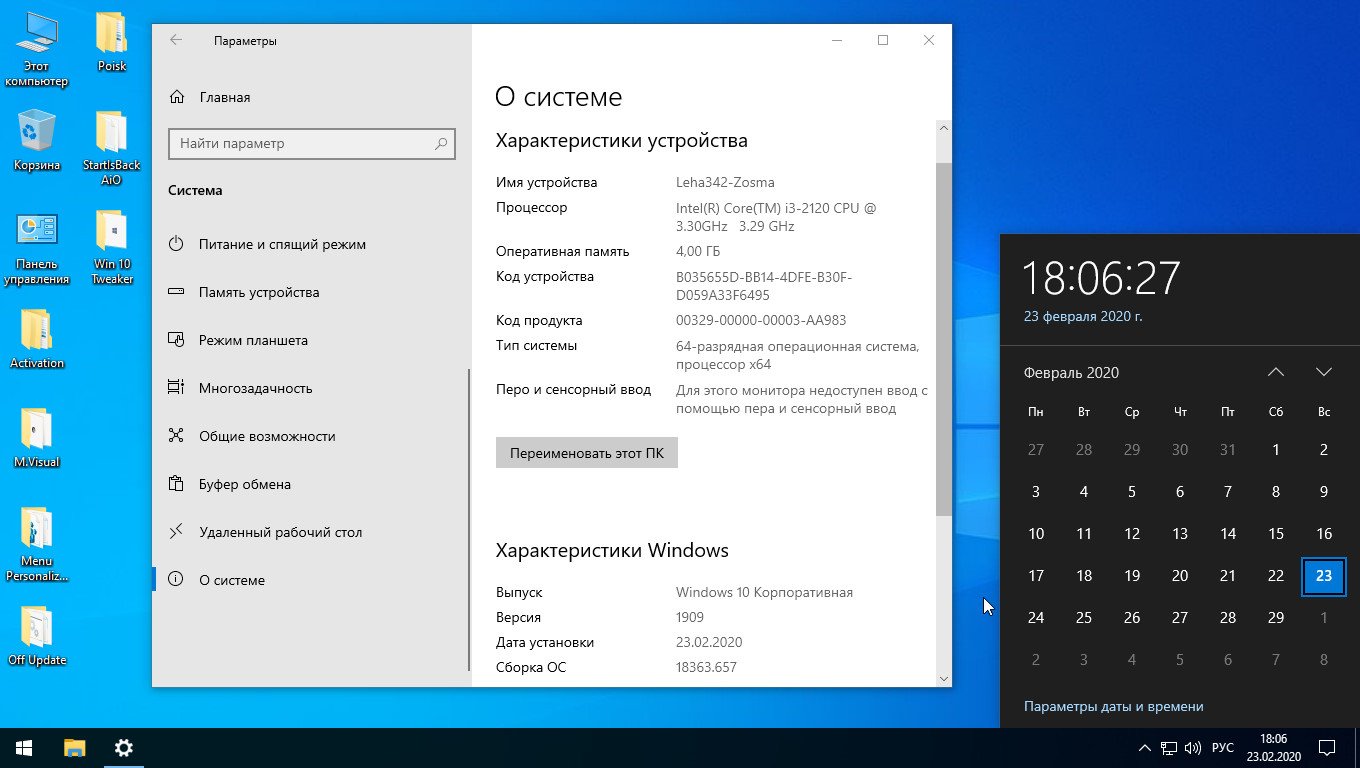Click Переименовать этот ПК button
This screenshot has height=768, width=1360.
(x=586, y=452)
